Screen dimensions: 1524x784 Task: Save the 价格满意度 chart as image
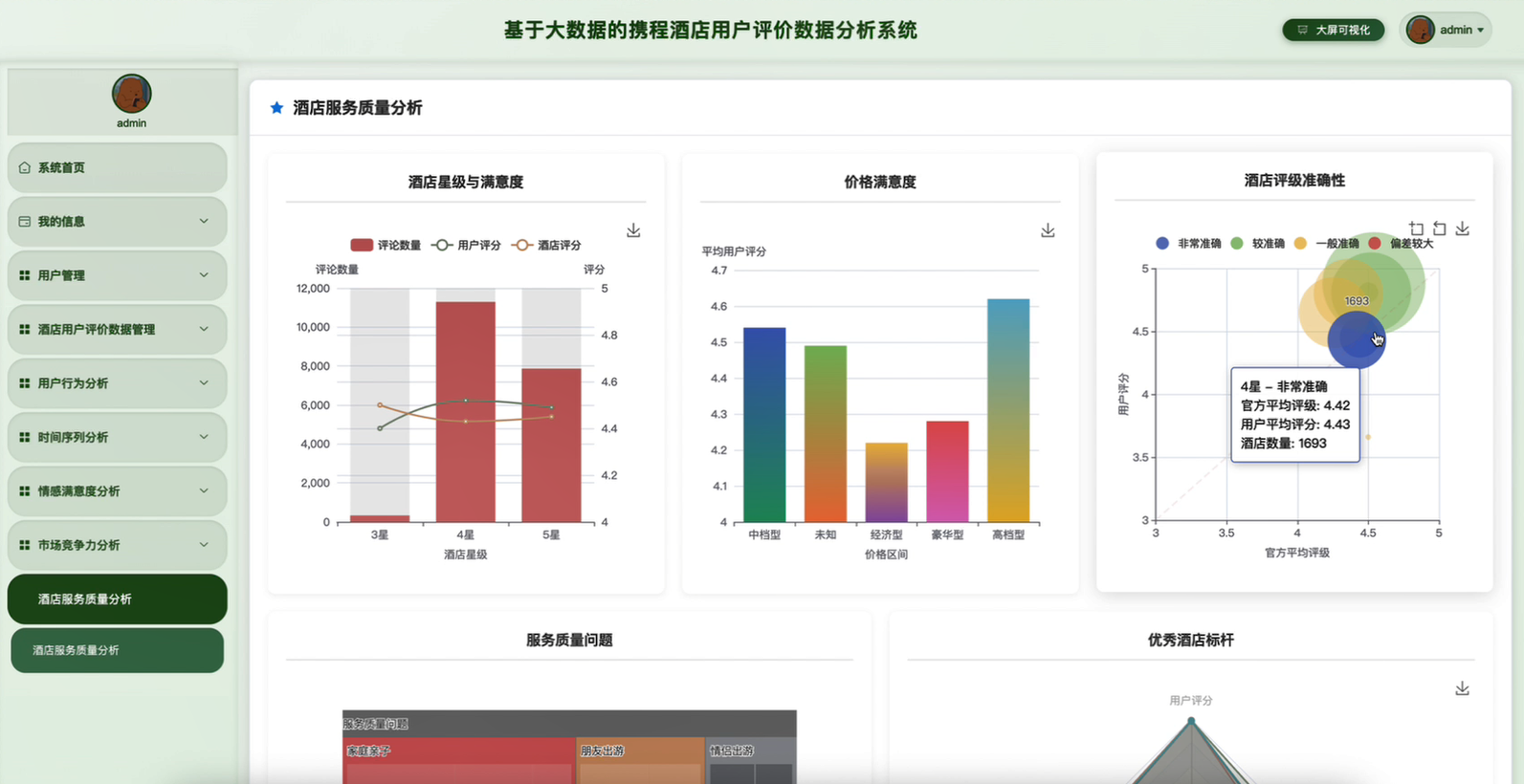(1048, 230)
